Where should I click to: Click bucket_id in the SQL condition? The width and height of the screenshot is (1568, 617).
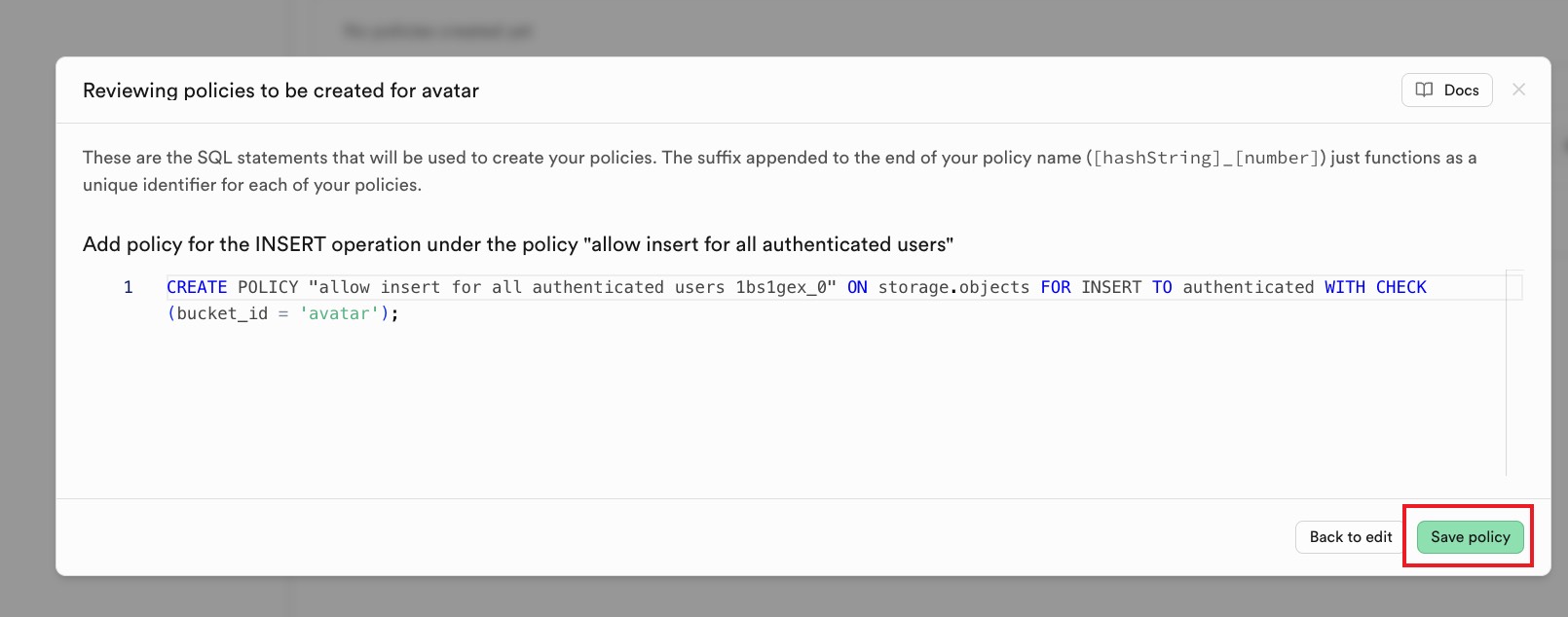[222, 313]
